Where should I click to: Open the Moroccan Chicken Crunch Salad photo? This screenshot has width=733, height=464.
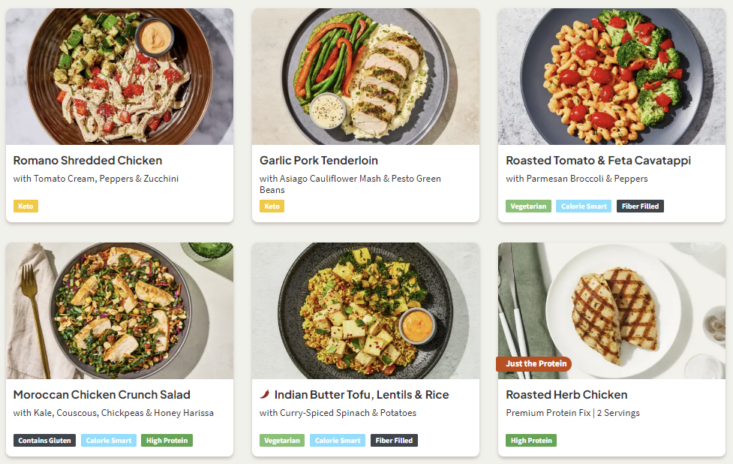point(119,310)
